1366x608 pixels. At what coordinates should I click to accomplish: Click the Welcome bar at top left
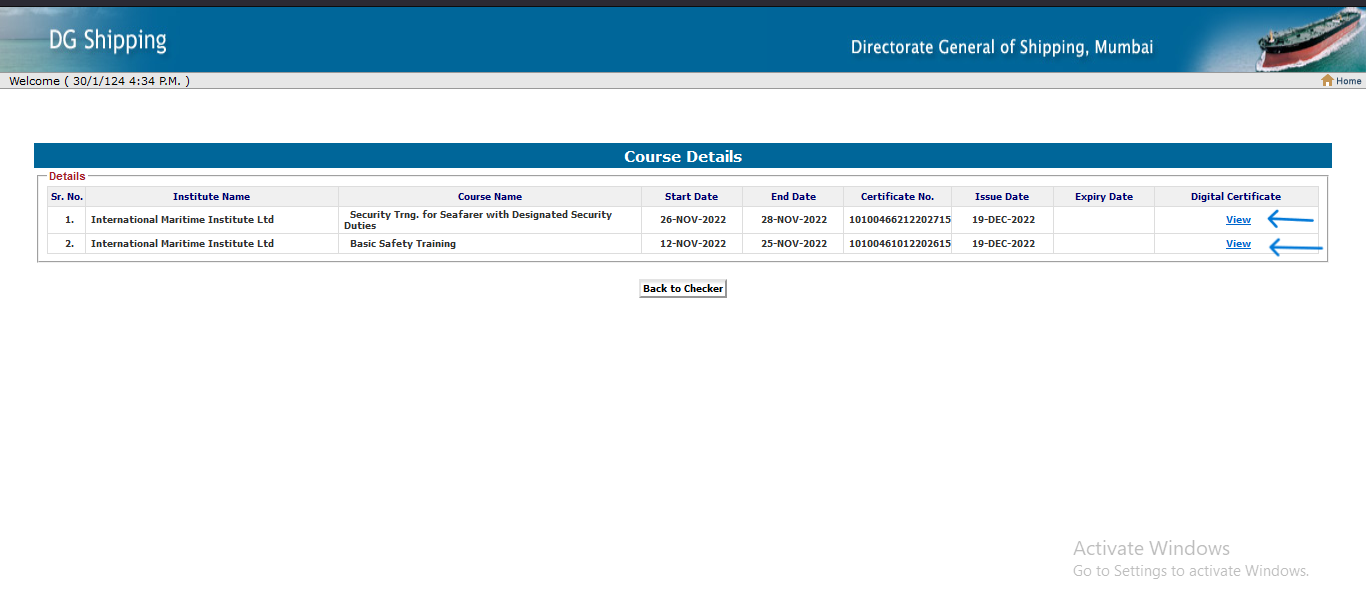point(100,81)
